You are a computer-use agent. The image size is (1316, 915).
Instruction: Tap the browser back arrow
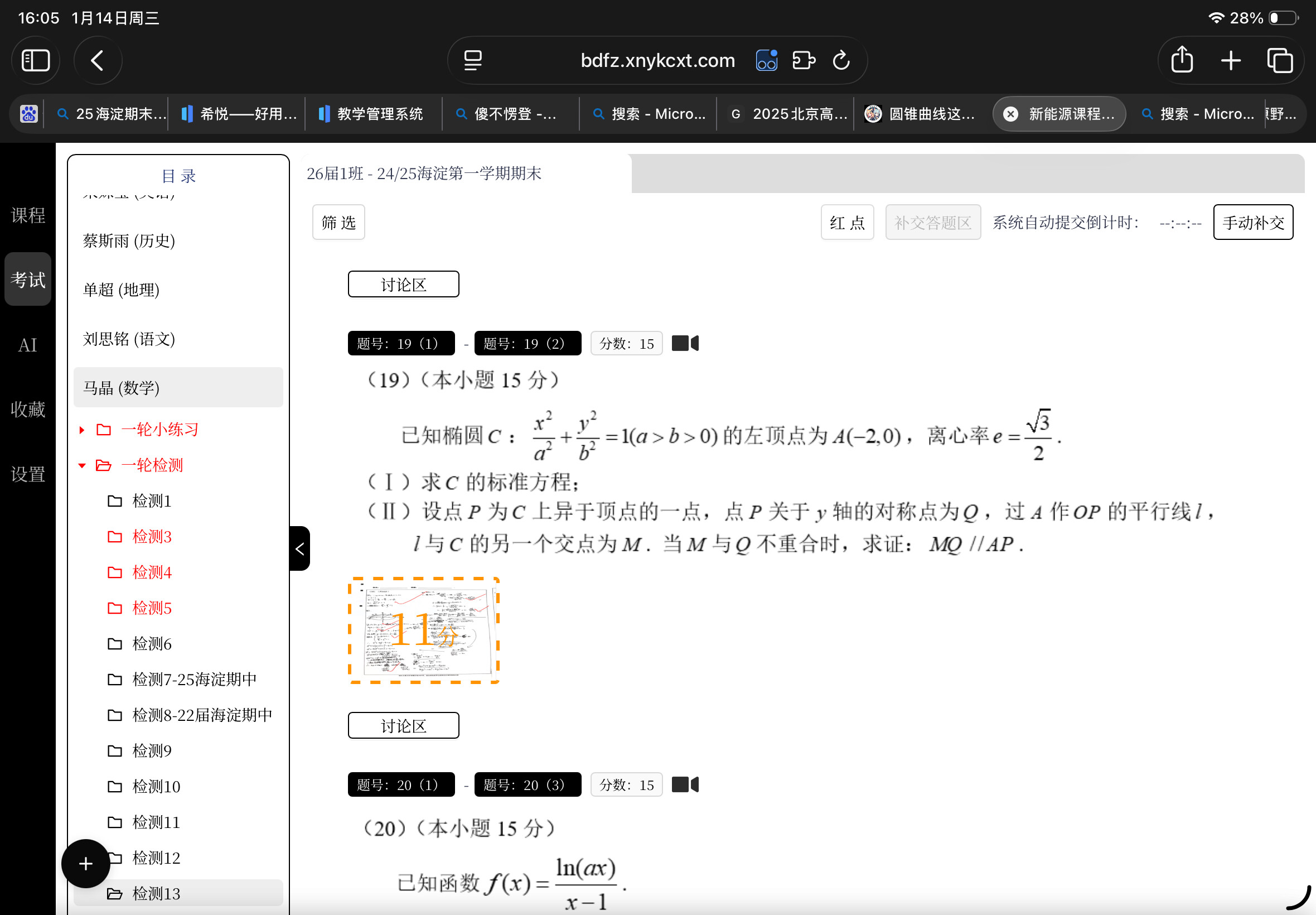pos(98,60)
